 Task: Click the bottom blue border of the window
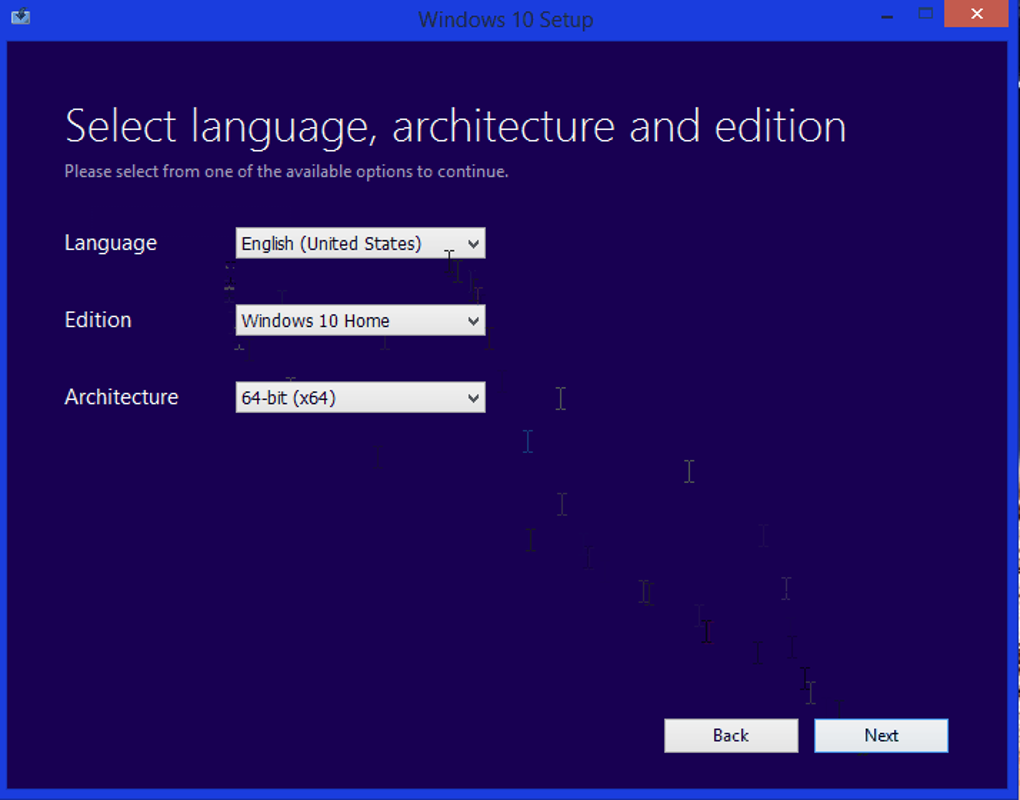[510, 794]
